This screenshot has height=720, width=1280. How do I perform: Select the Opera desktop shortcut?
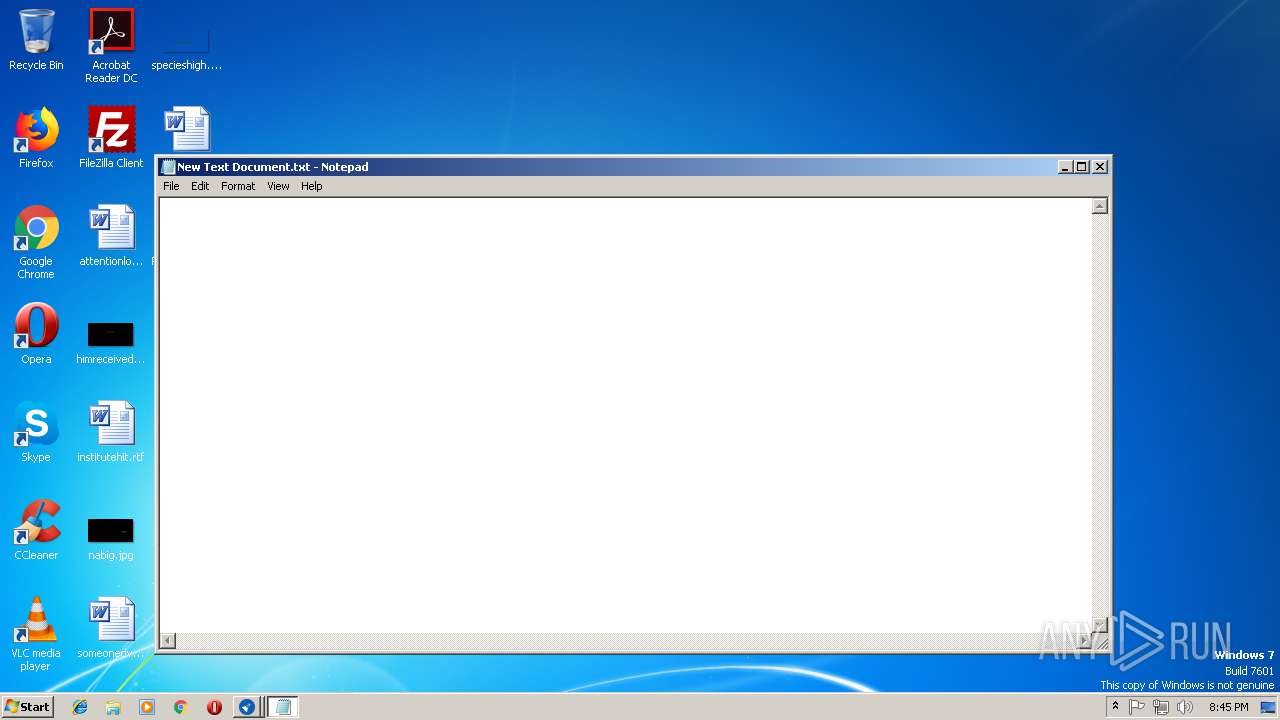tap(36, 334)
